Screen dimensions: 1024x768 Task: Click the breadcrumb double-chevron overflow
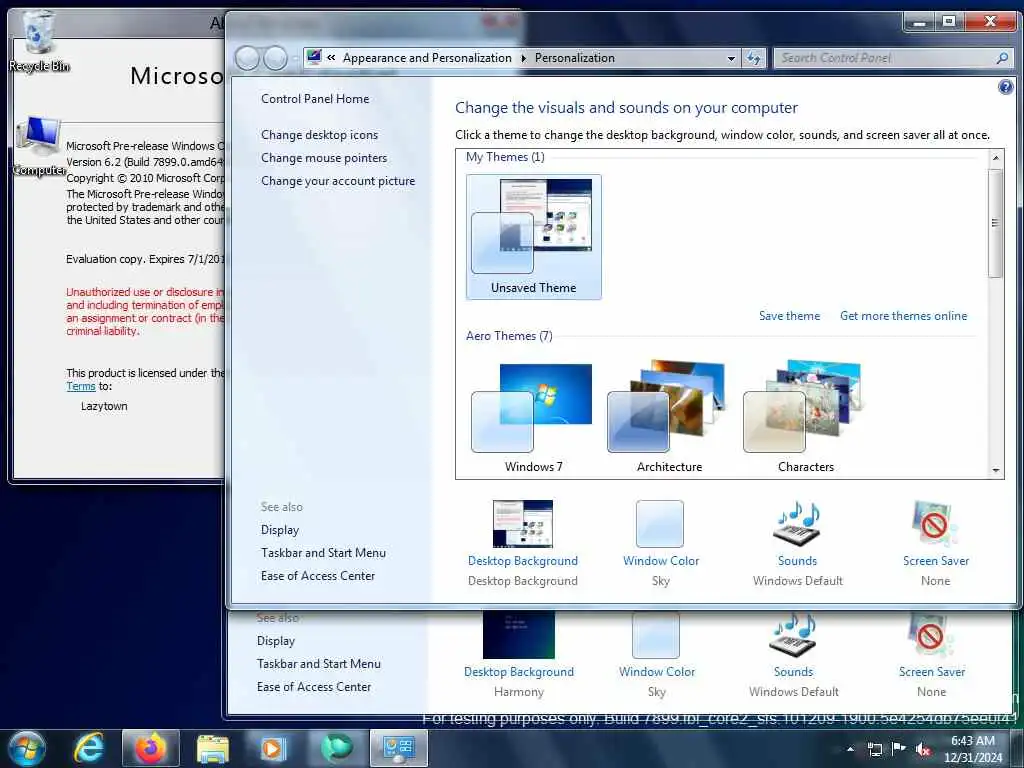(x=331, y=57)
